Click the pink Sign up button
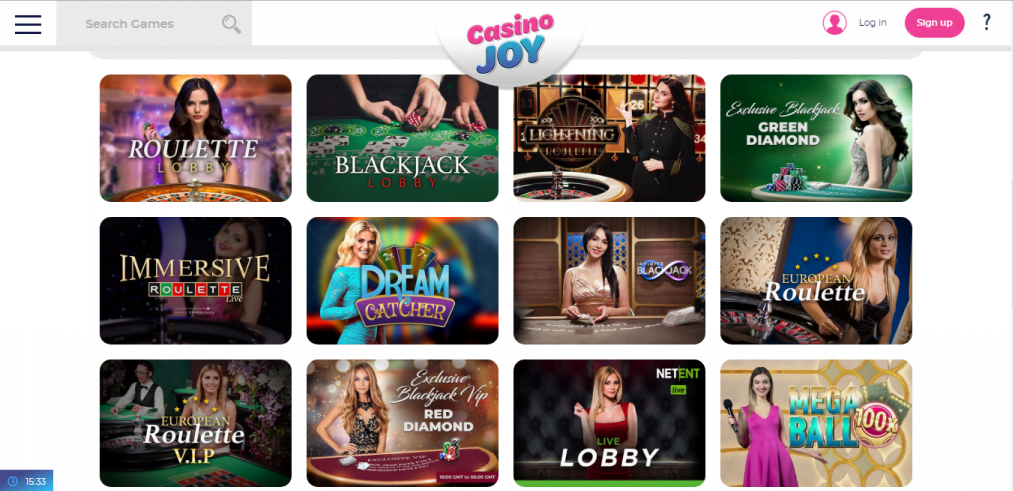Image resolution: width=1013 pixels, height=491 pixels. (934, 23)
